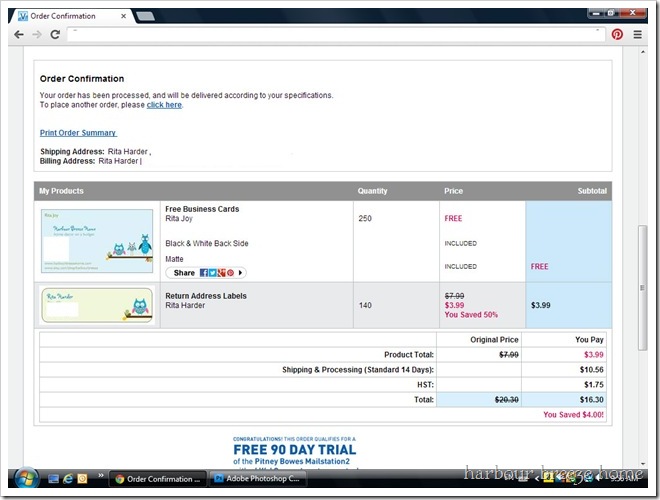This screenshot has height=500, width=660.
Task: Open a new browser tab
Action: (x=146, y=16)
